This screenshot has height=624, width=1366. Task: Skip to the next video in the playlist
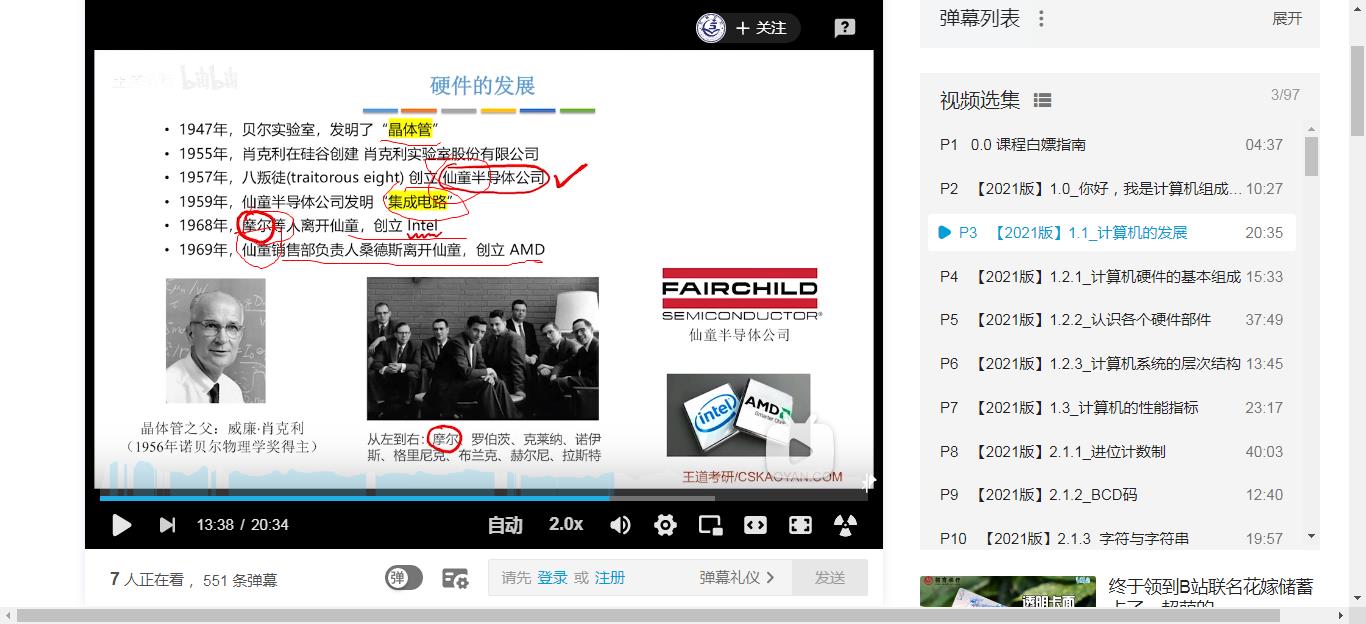[x=168, y=525]
